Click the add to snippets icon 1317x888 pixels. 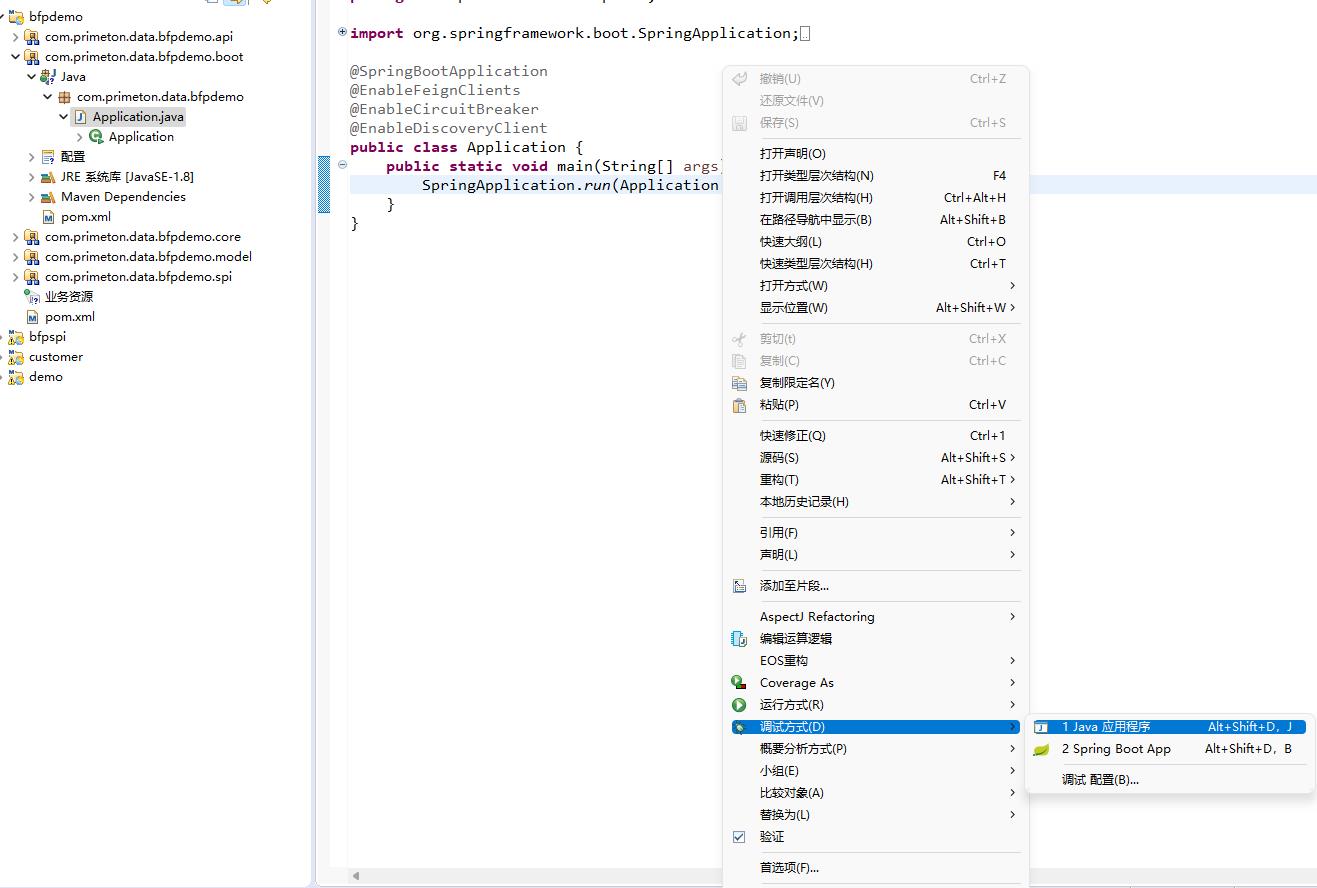(x=739, y=586)
